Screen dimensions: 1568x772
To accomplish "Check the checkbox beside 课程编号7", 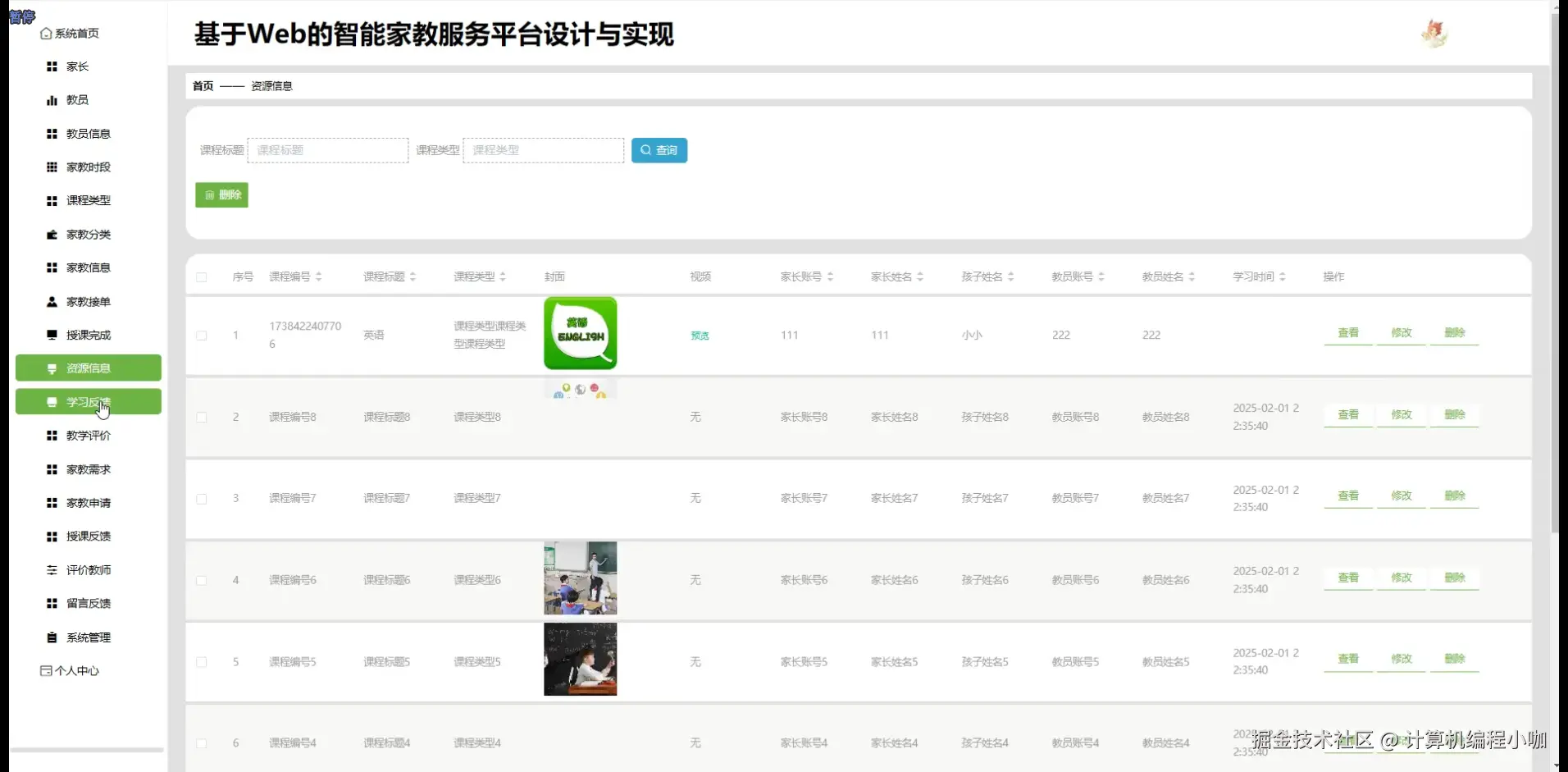I will [x=202, y=499].
